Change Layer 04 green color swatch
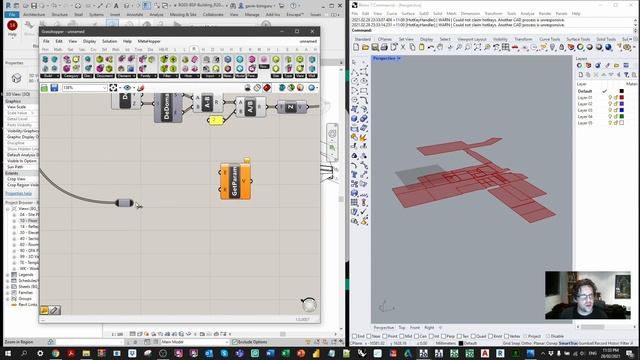 [622, 116]
